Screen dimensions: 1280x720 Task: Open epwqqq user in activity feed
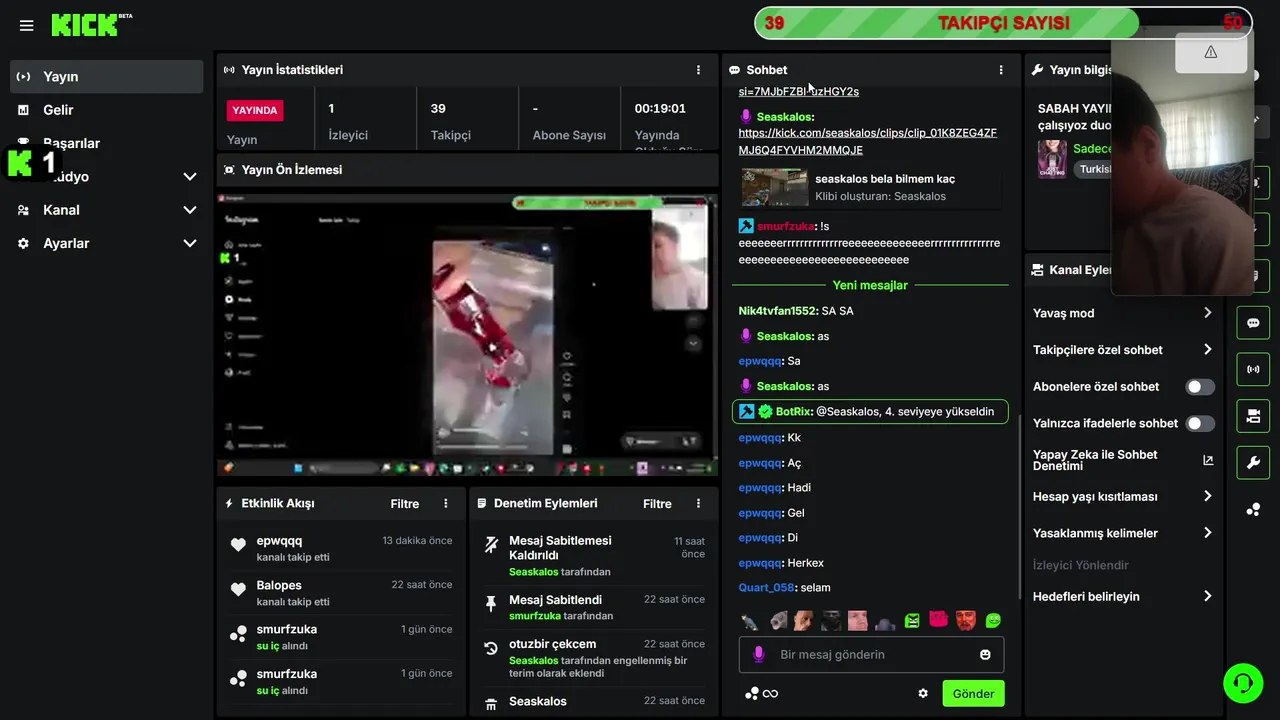[279, 541]
